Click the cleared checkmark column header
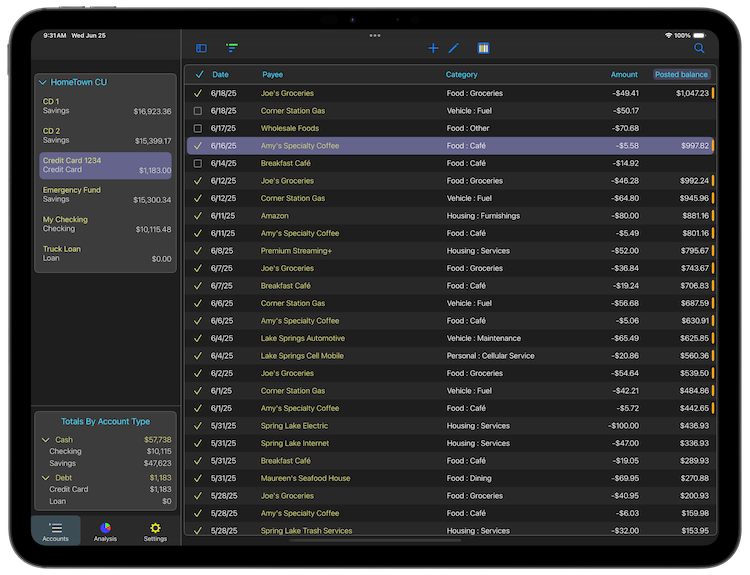 [198, 74]
